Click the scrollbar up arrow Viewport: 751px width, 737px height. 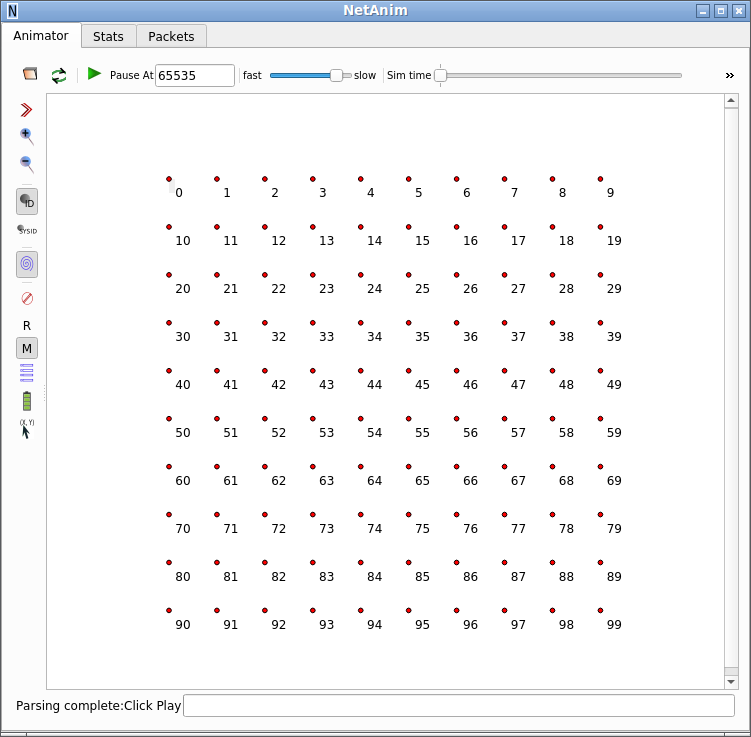[731, 101]
